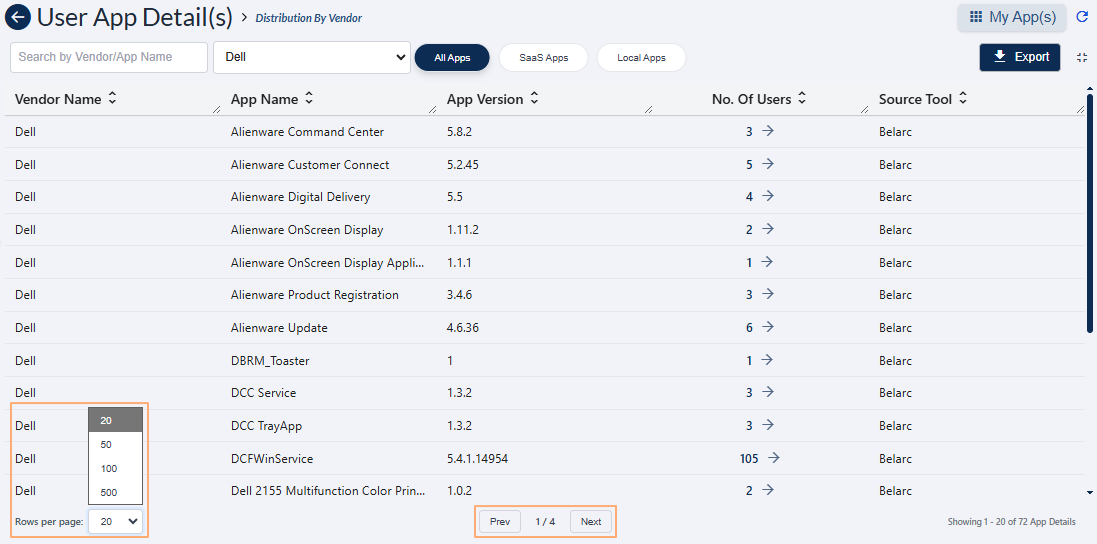The height and width of the screenshot is (544, 1097).
Task: Open users arrow for Alienware Product Registration
Action: pyautogui.click(x=767, y=294)
